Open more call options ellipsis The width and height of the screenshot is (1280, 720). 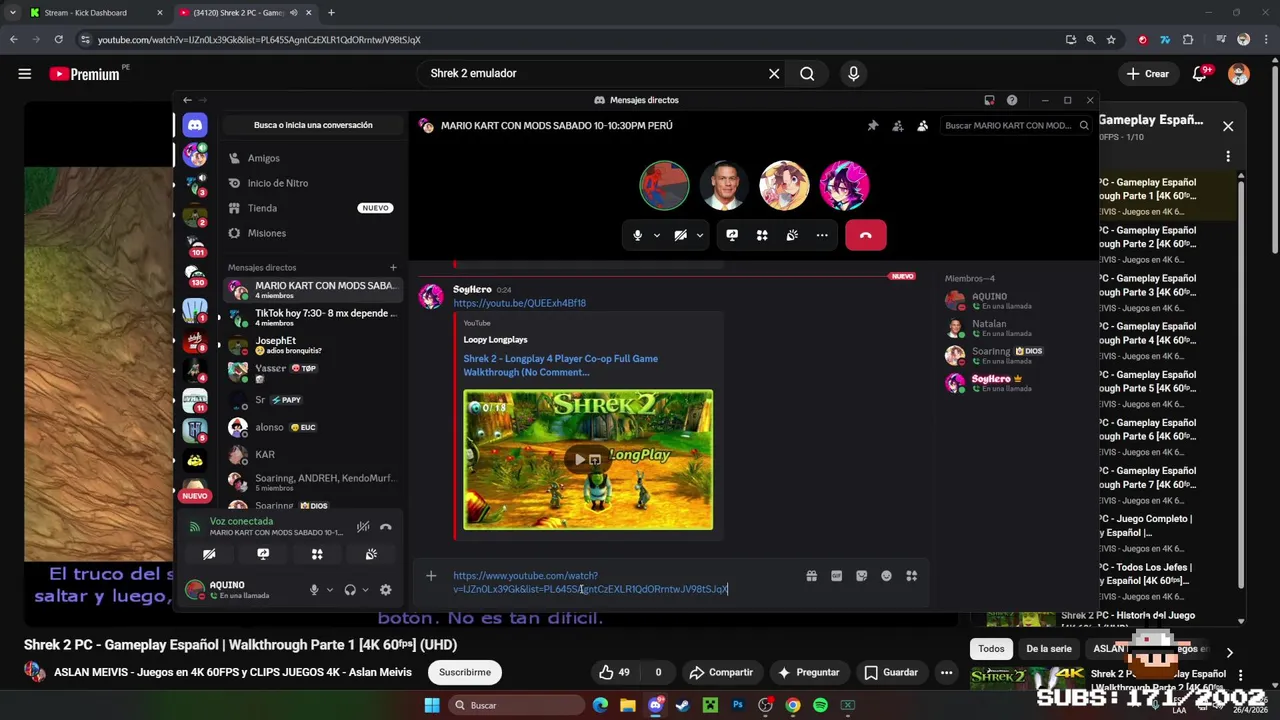(822, 235)
